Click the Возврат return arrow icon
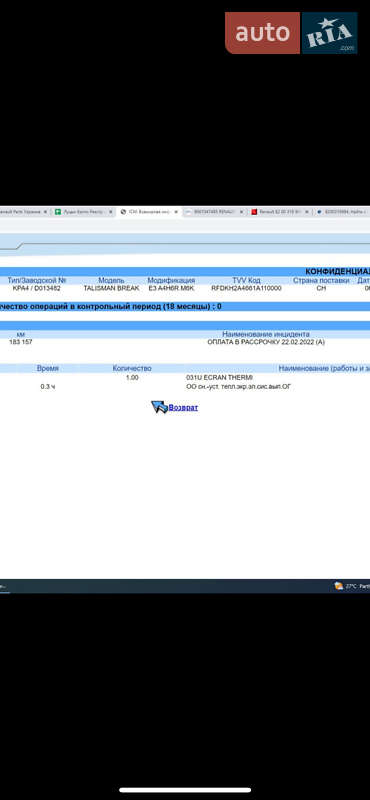Screen dimensions: 370x800 click(159, 407)
